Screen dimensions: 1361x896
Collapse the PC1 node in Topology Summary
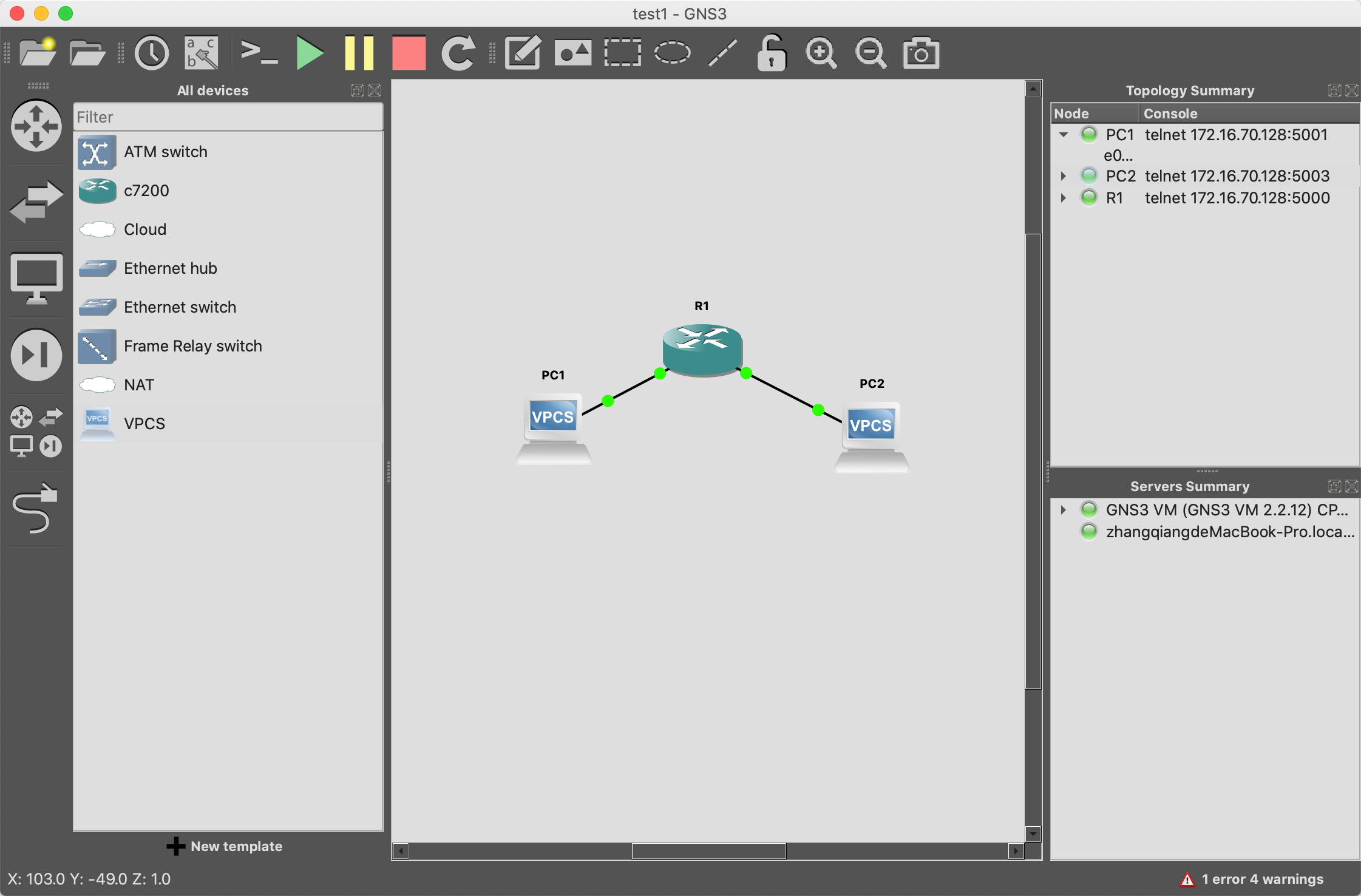pyautogui.click(x=1064, y=135)
